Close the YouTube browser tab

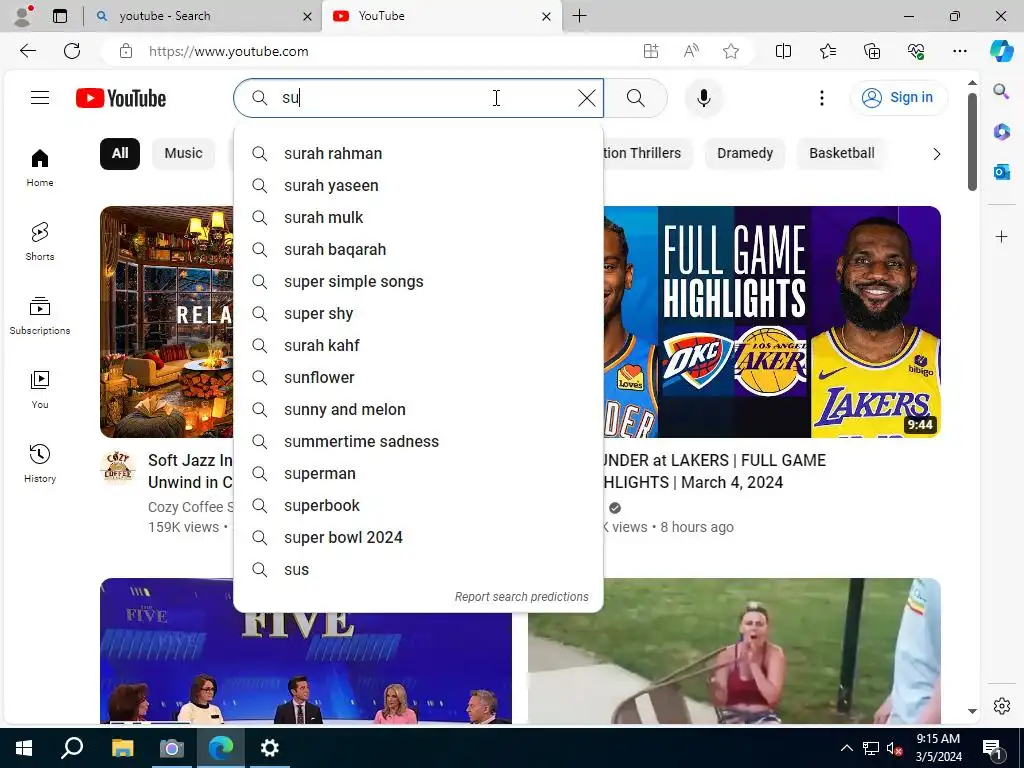click(547, 16)
